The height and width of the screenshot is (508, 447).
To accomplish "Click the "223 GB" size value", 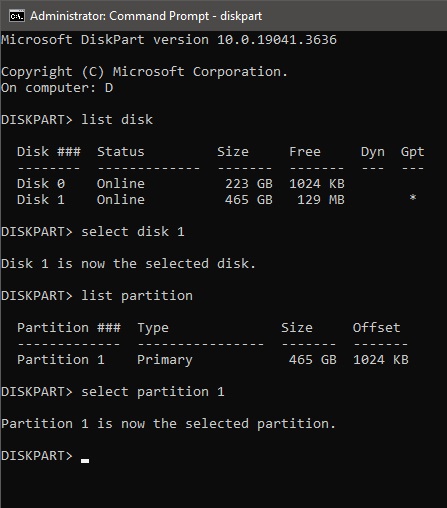I will click(249, 184).
